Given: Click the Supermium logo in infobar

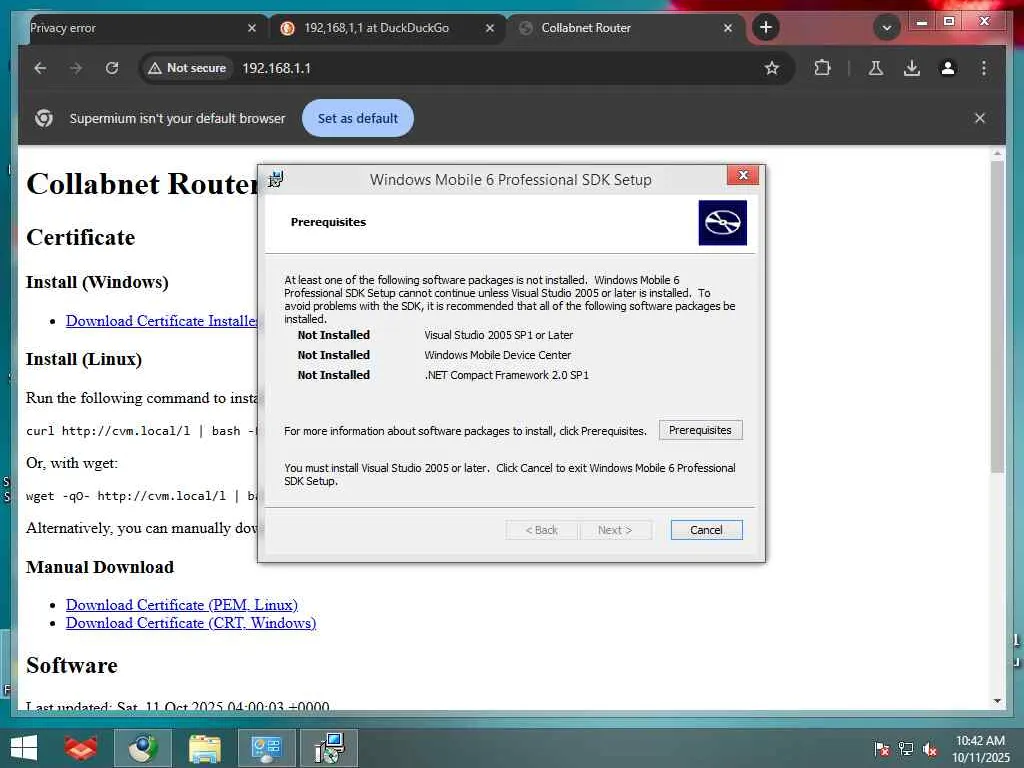Looking at the screenshot, I should pos(44,118).
